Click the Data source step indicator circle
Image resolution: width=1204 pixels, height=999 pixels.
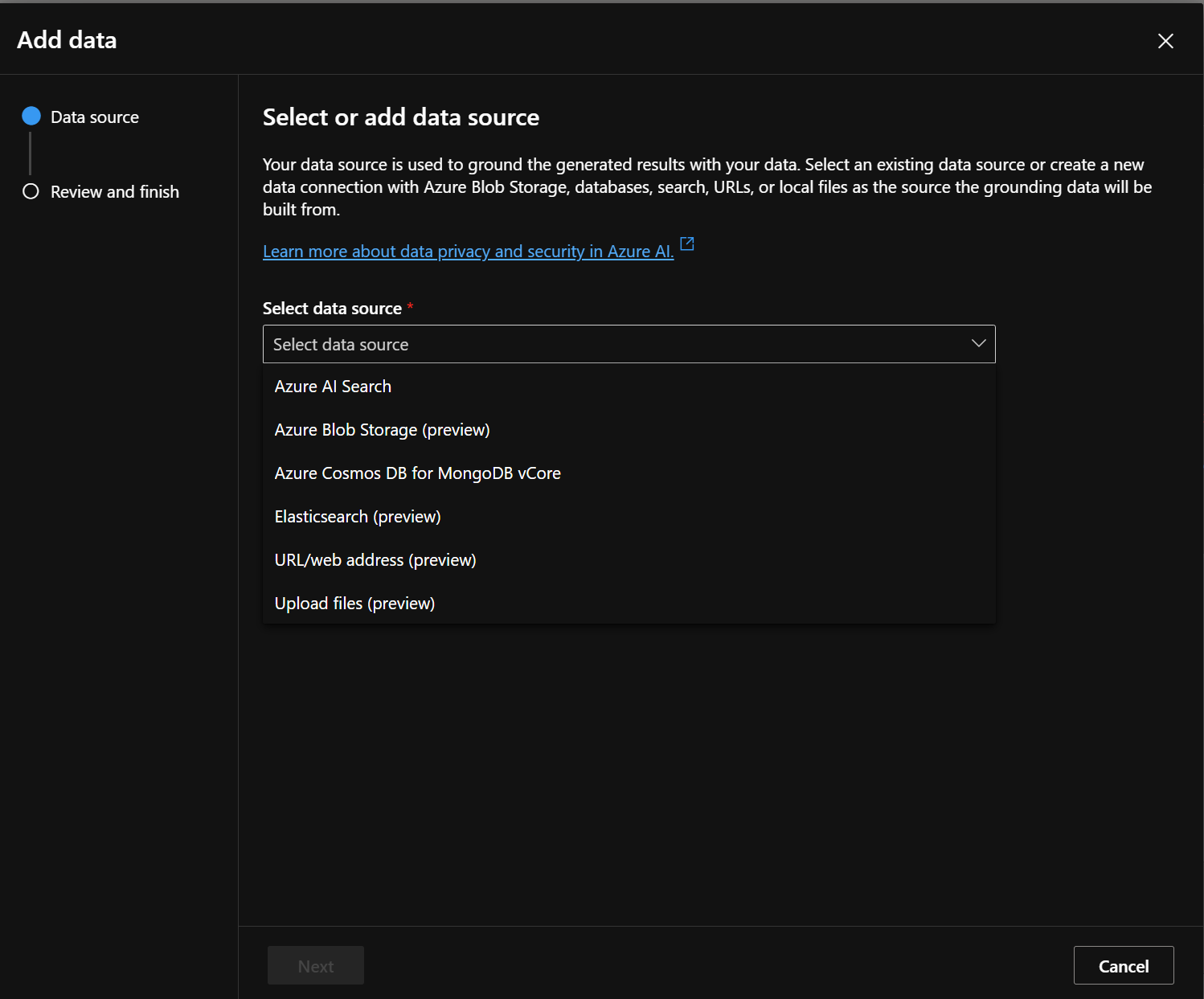pos(31,117)
